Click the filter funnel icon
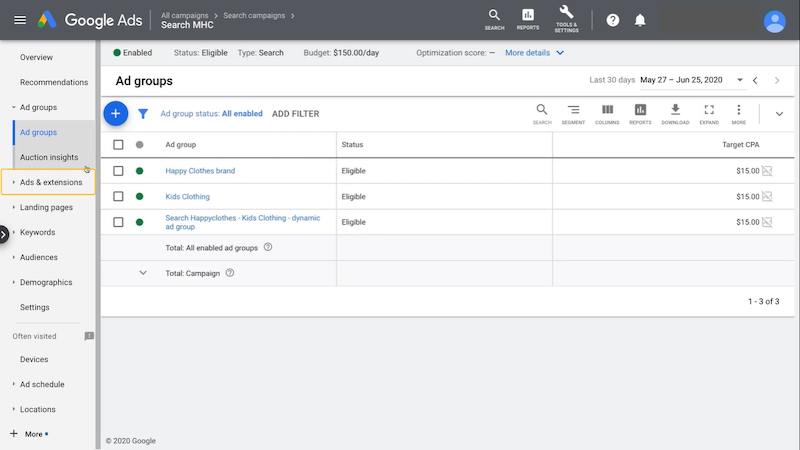This screenshot has width=800, height=450. (x=143, y=114)
